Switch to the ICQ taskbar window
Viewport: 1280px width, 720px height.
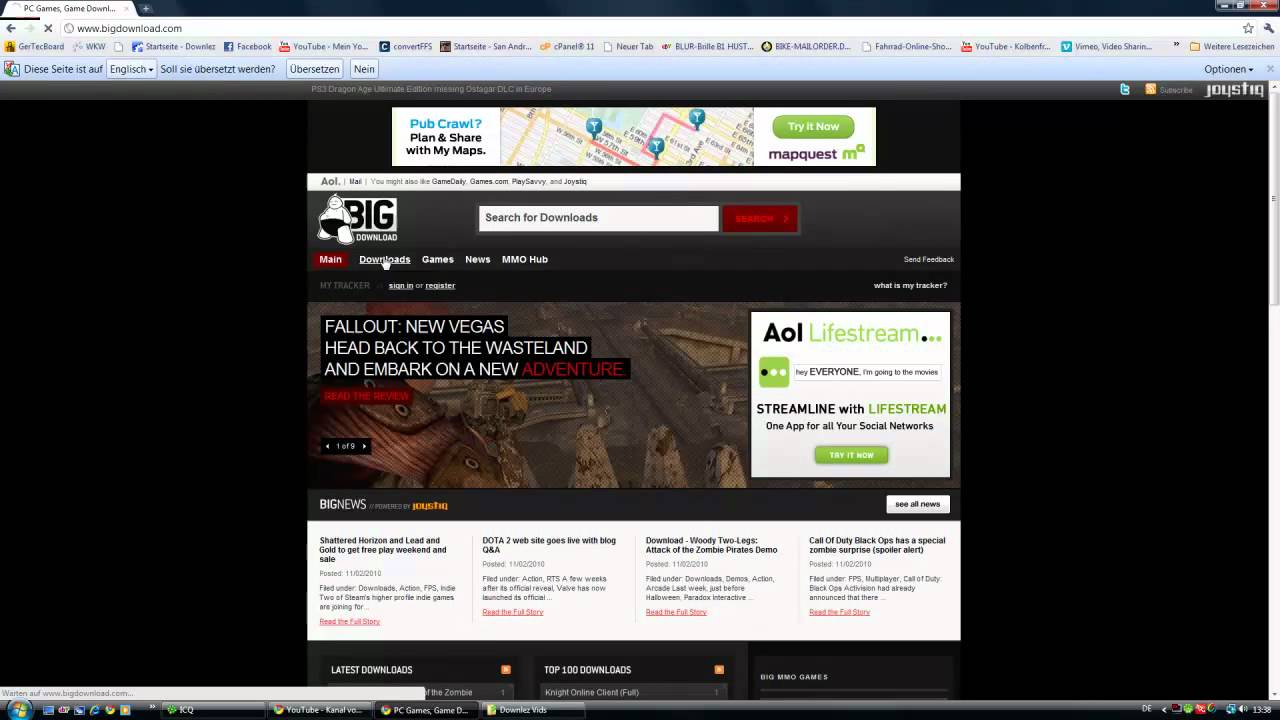(x=215, y=710)
